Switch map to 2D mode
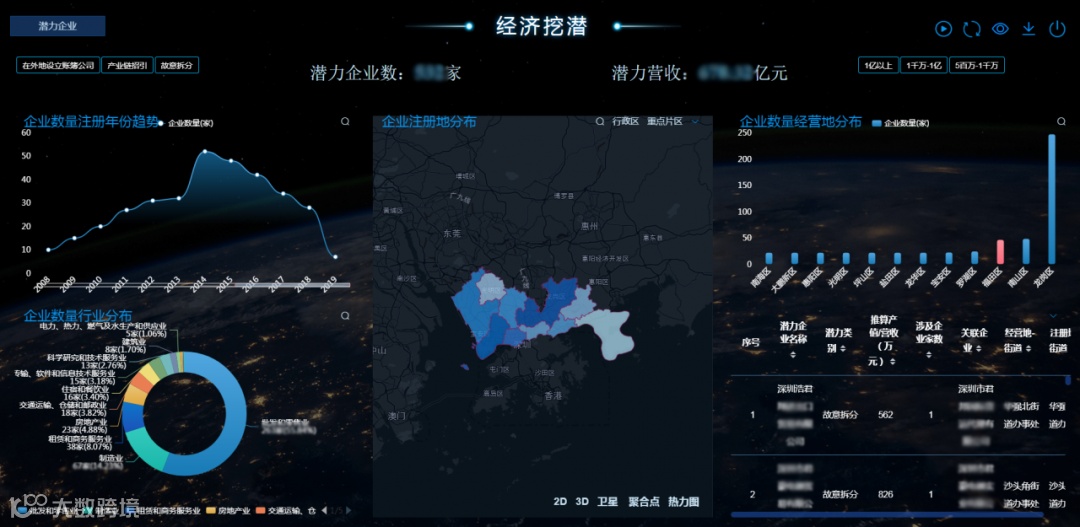The height and width of the screenshot is (527, 1080). (560, 502)
